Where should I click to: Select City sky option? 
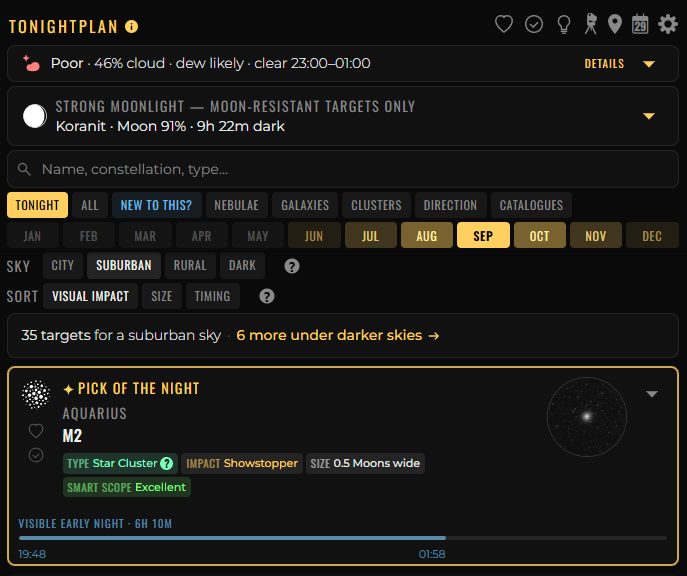click(x=63, y=265)
